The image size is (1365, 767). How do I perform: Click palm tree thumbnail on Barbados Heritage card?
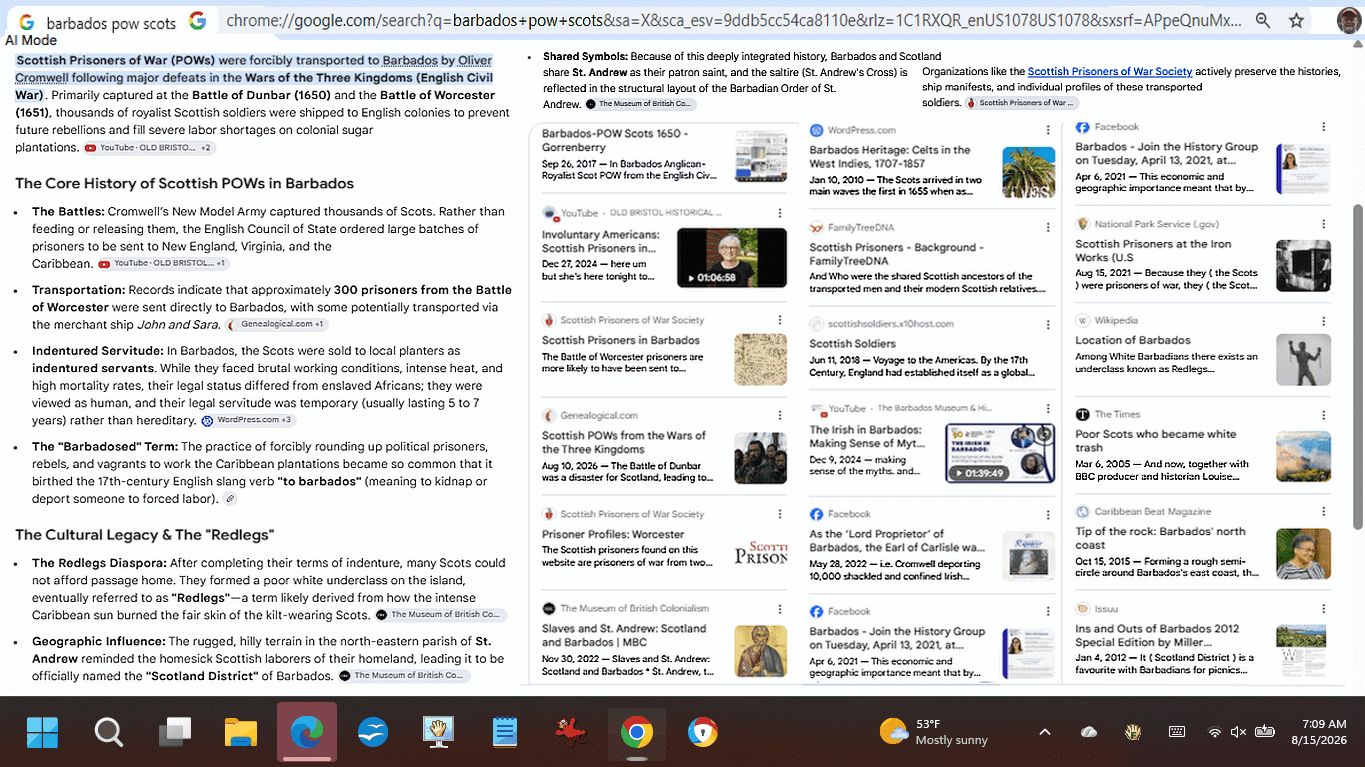pos(1028,172)
